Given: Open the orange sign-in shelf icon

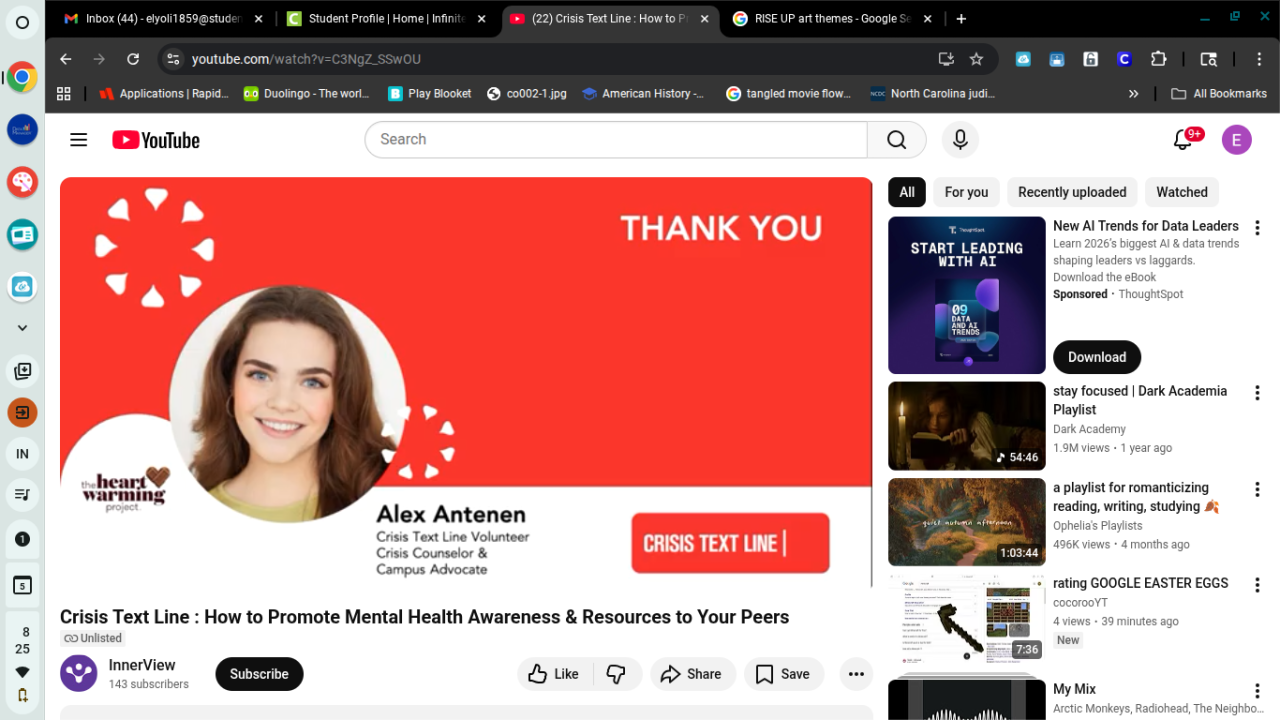Looking at the screenshot, I should (x=22, y=412).
